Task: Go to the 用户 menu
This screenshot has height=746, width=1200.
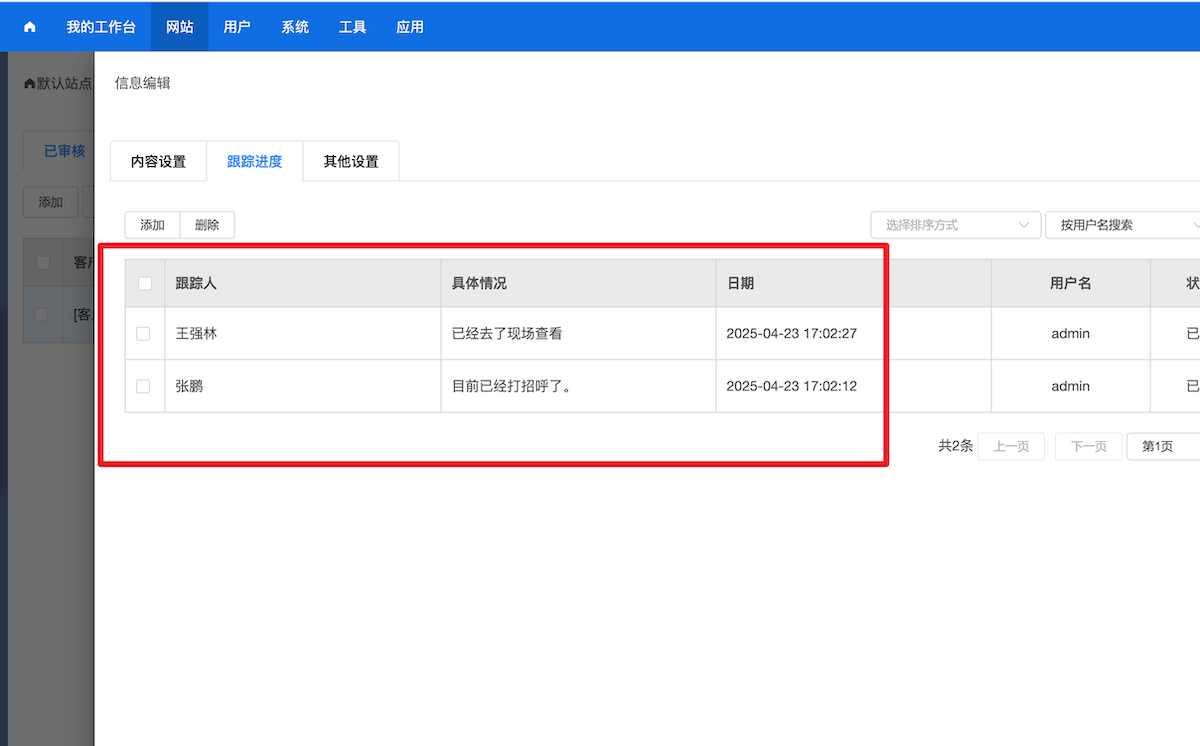Action: click(237, 27)
